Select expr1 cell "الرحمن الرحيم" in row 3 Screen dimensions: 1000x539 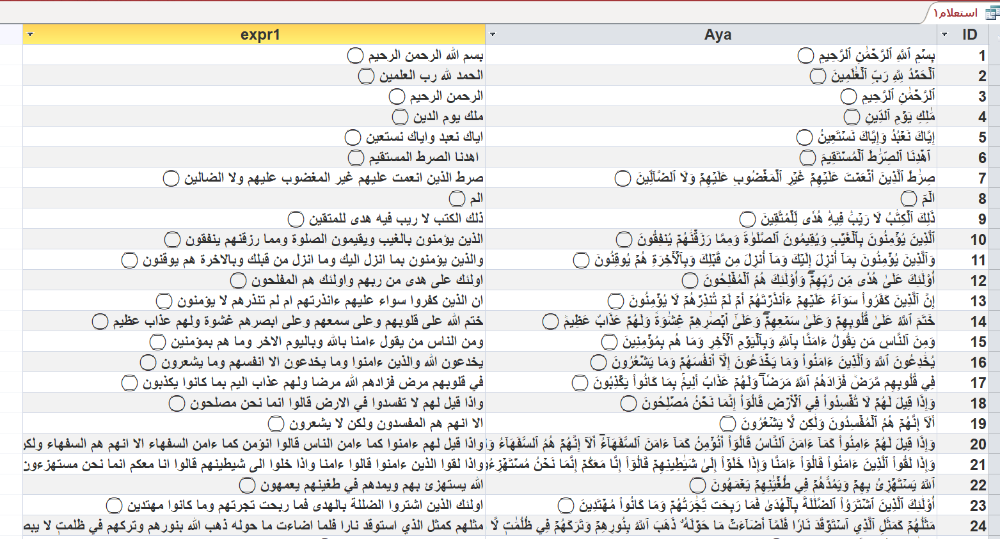point(254,96)
